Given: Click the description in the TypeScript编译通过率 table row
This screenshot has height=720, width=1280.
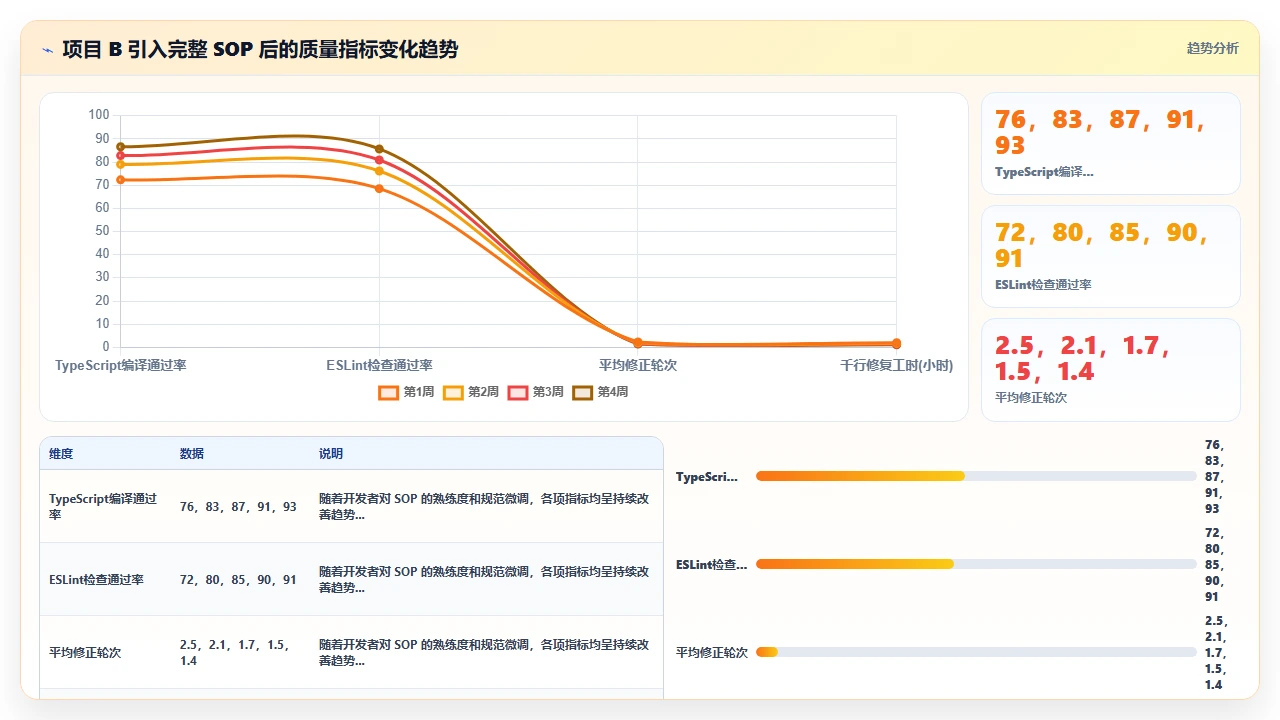Looking at the screenshot, I should (484, 507).
